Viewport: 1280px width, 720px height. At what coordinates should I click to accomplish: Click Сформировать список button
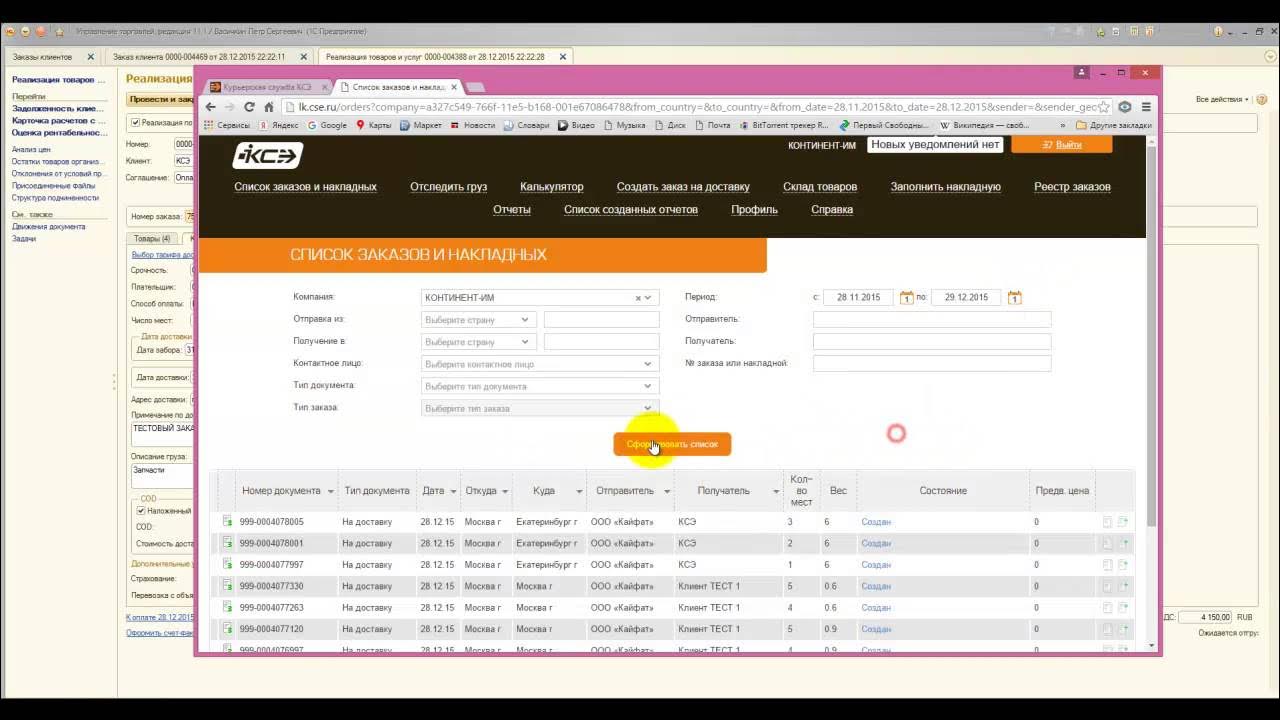pyautogui.click(x=672, y=444)
